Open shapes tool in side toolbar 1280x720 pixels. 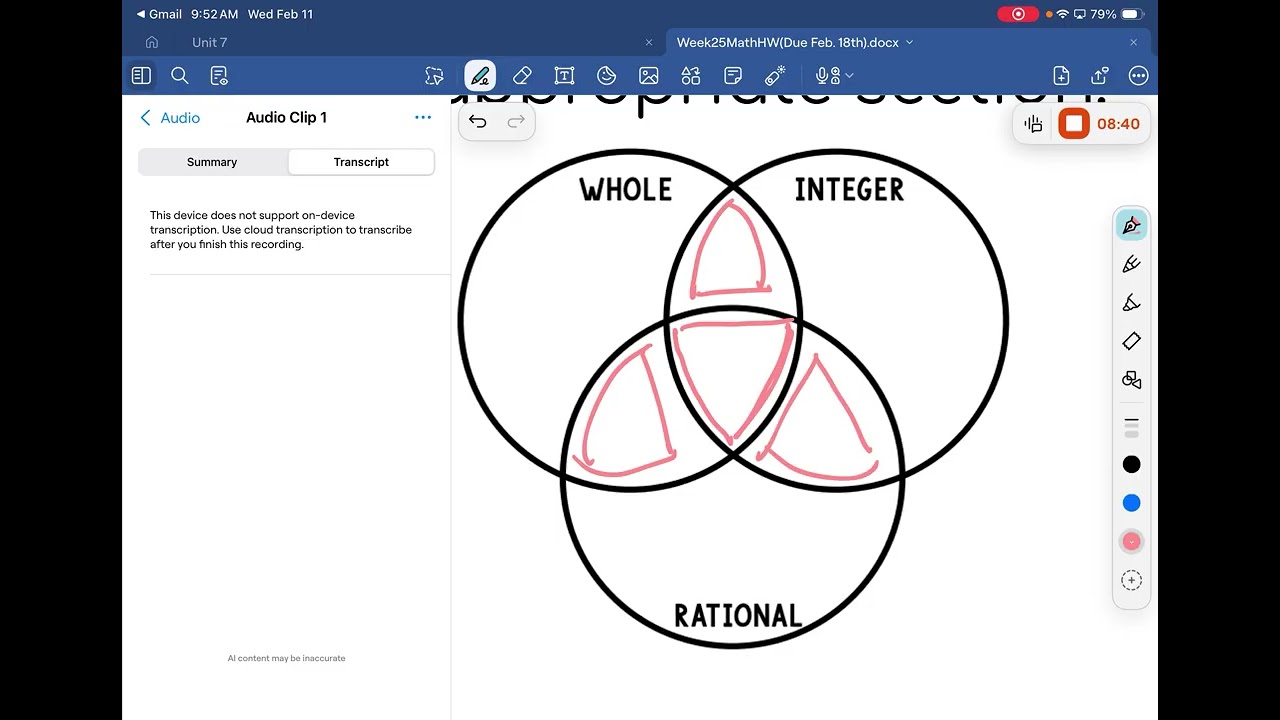tap(1132, 380)
